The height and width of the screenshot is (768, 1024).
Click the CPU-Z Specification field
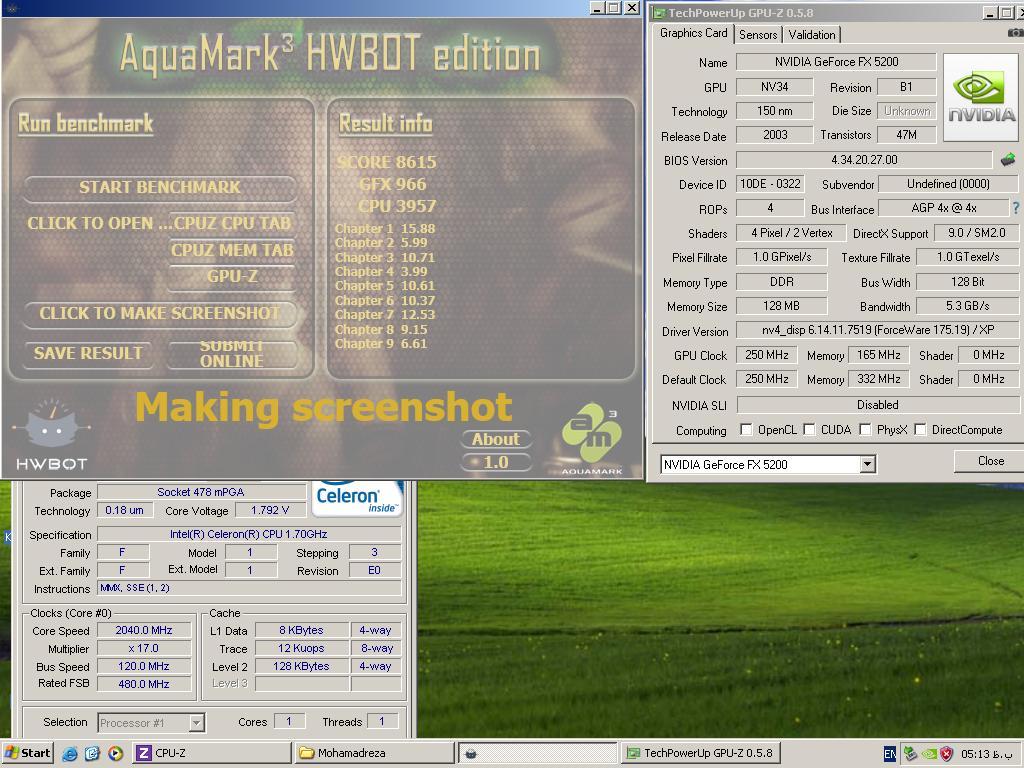point(249,534)
